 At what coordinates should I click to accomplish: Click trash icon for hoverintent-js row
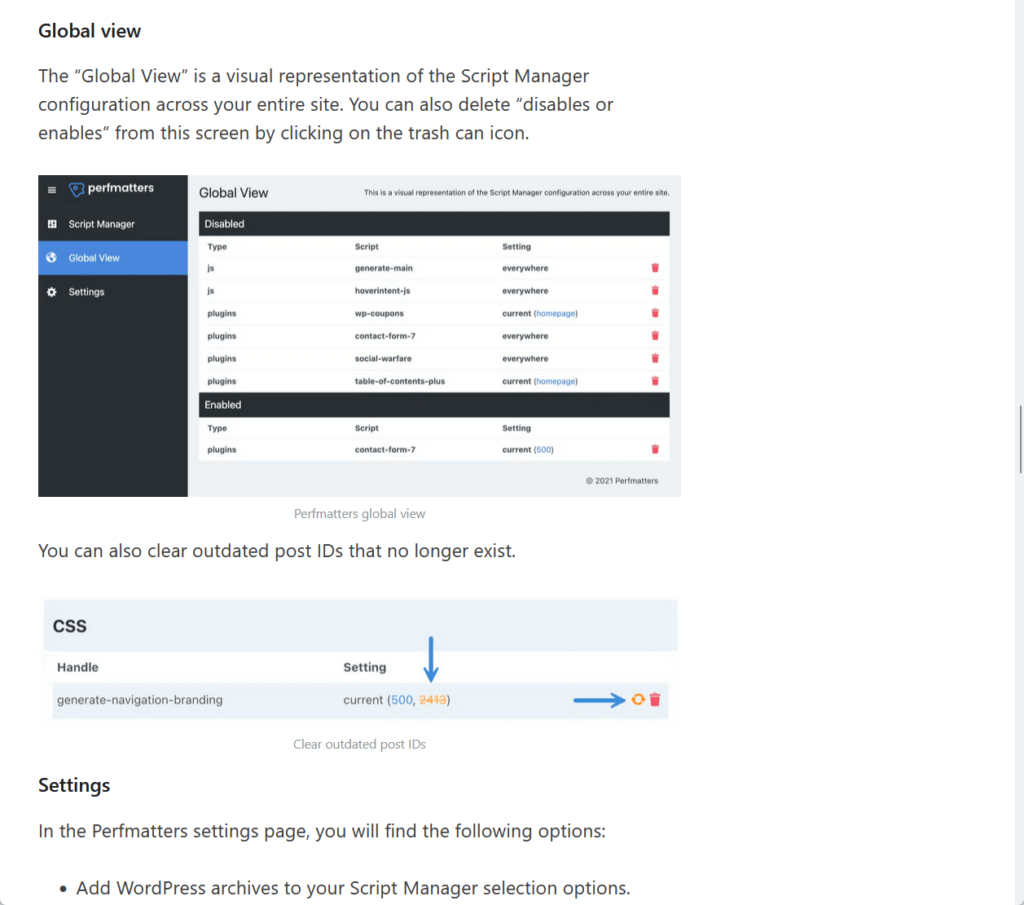coord(655,291)
